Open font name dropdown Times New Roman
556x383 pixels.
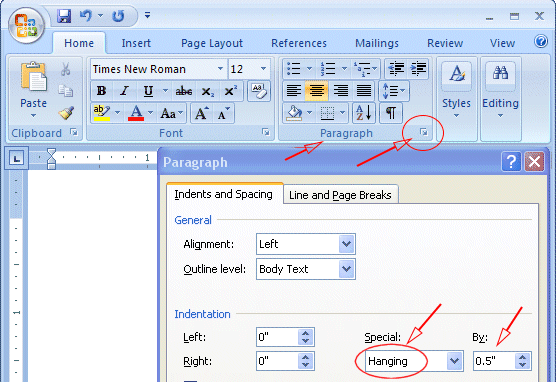pyautogui.click(x=220, y=68)
